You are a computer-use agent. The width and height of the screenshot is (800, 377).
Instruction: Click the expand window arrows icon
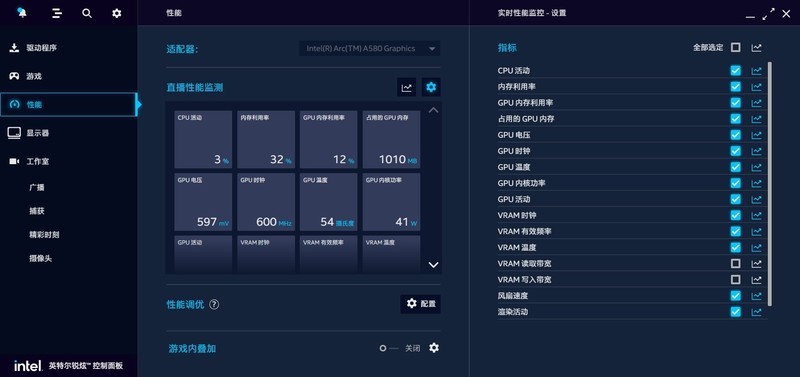click(x=768, y=14)
